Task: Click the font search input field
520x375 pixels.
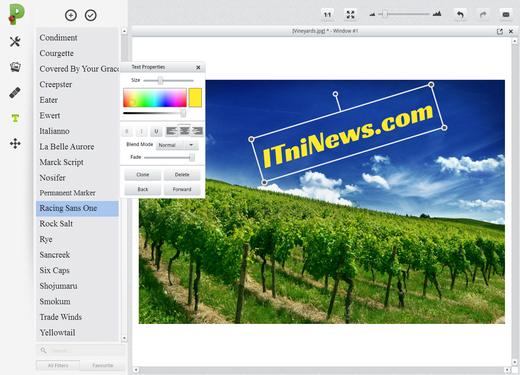Action: pos(81,350)
